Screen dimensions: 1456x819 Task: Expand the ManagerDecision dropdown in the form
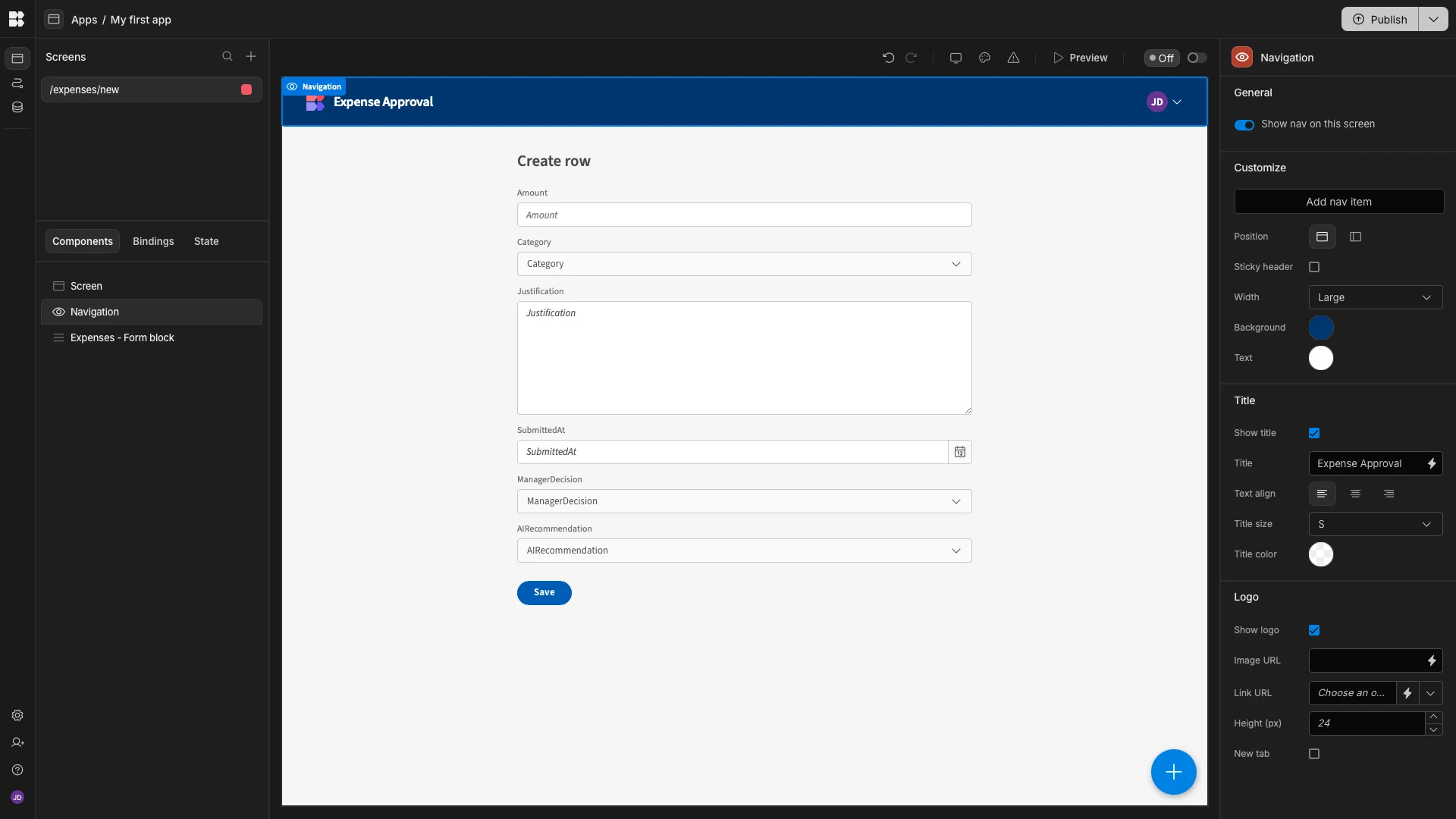click(x=956, y=501)
